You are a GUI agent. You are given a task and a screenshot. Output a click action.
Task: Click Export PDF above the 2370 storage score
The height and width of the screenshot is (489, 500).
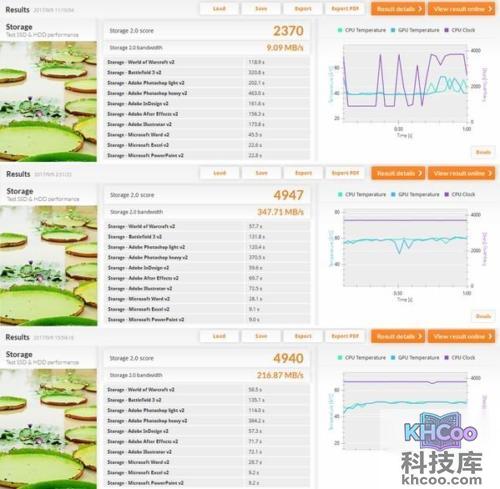pos(345,9)
